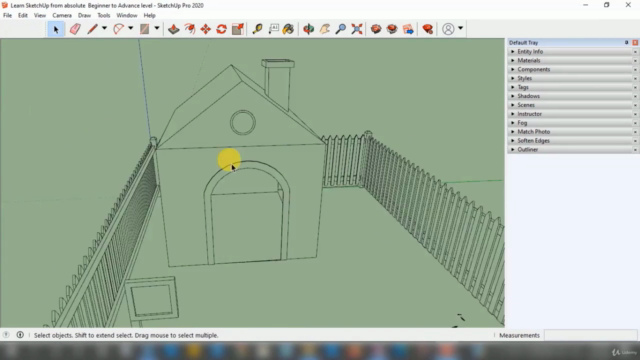Open the Window menu
Viewport: 640px width, 360px height.
pos(127,16)
